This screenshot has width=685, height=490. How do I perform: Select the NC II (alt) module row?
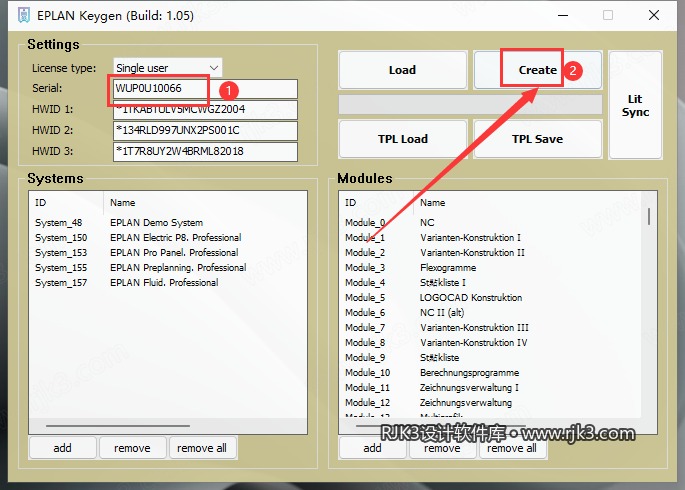pos(490,313)
